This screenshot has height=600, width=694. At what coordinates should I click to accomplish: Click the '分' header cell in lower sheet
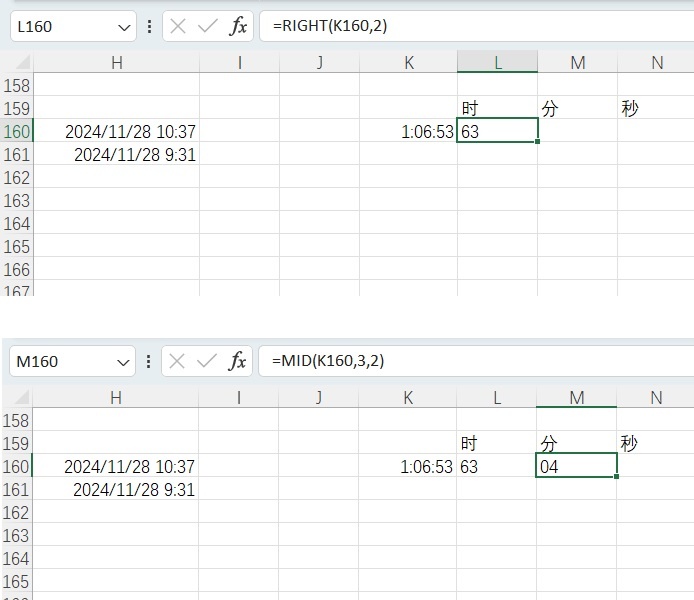(x=577, y=443)
